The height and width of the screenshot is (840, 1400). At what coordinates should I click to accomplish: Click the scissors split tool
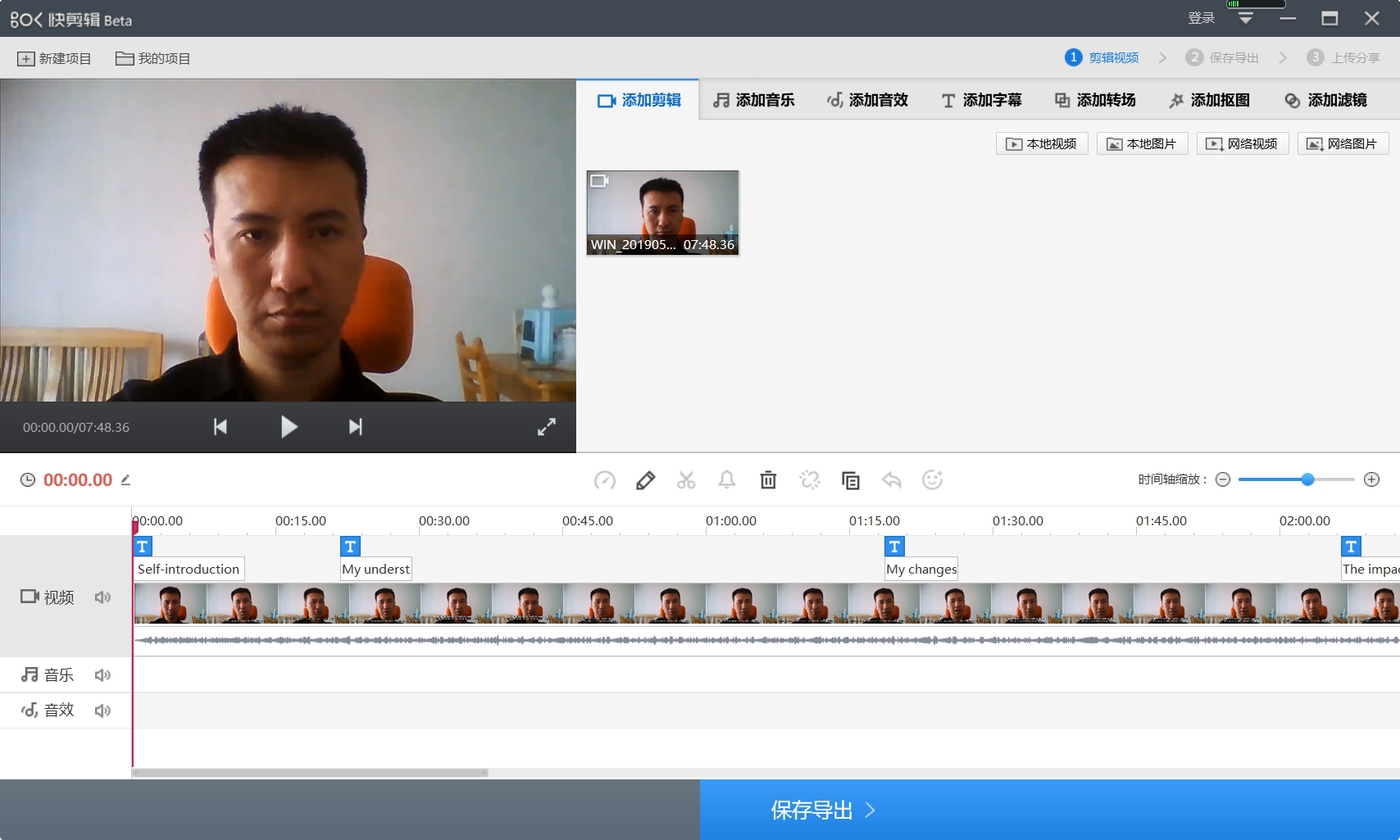click(686, 480)
